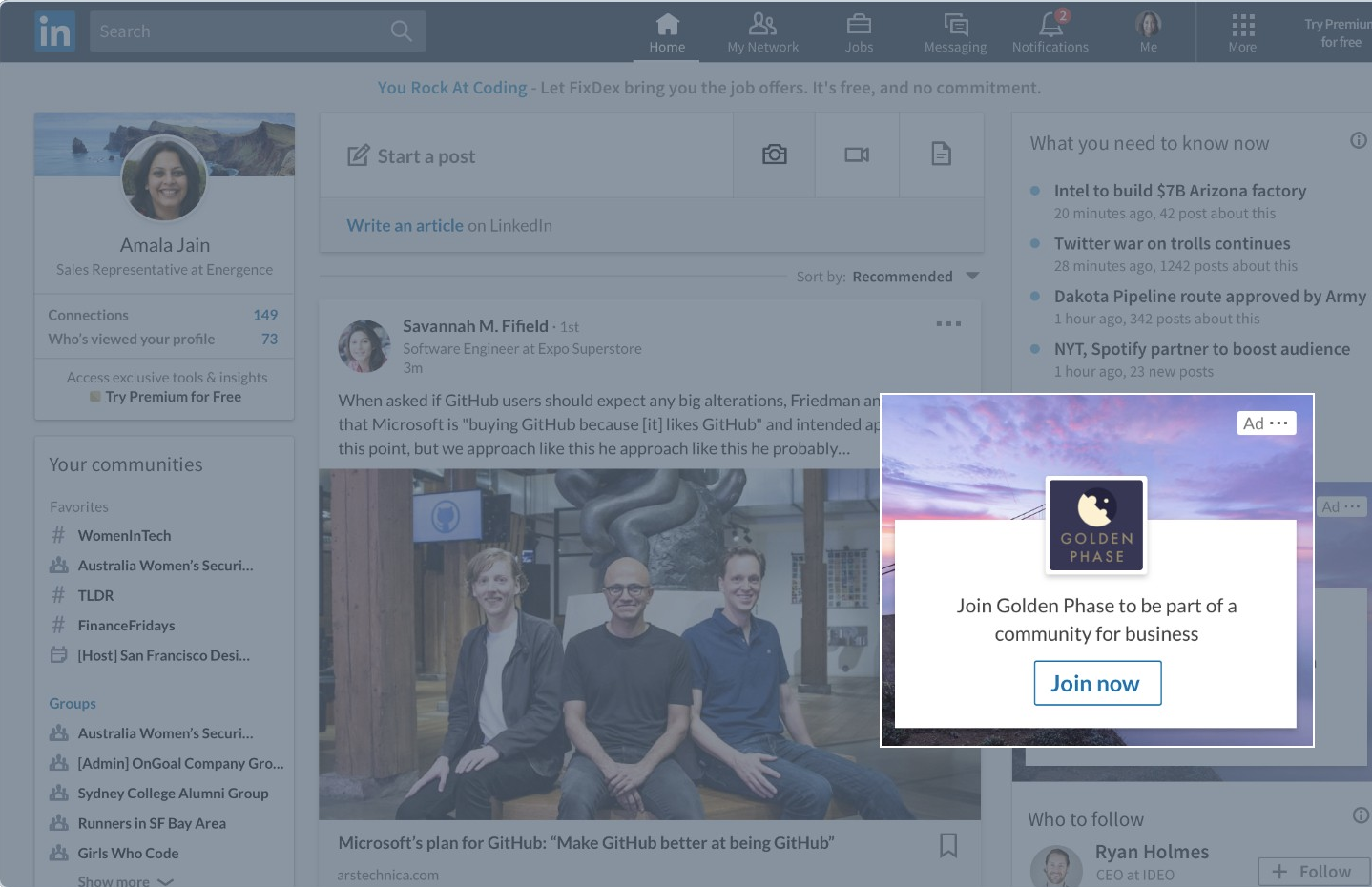Expand Show more groups

(125, 881)
